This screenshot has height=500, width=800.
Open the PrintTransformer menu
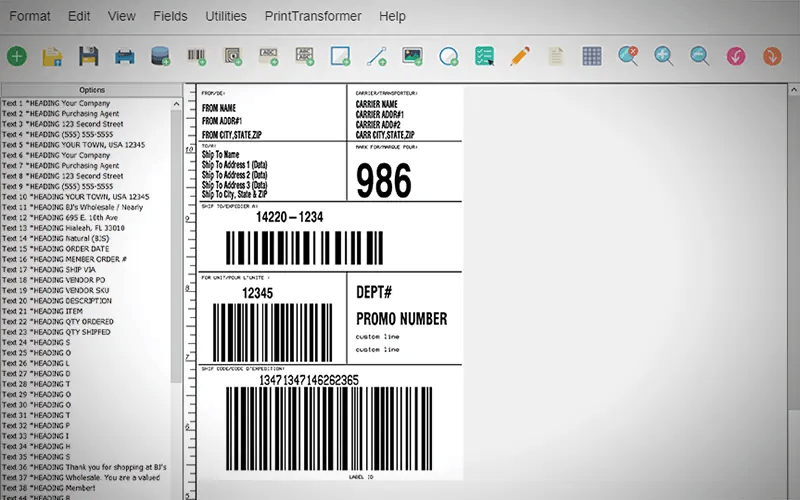click(313, 16)
